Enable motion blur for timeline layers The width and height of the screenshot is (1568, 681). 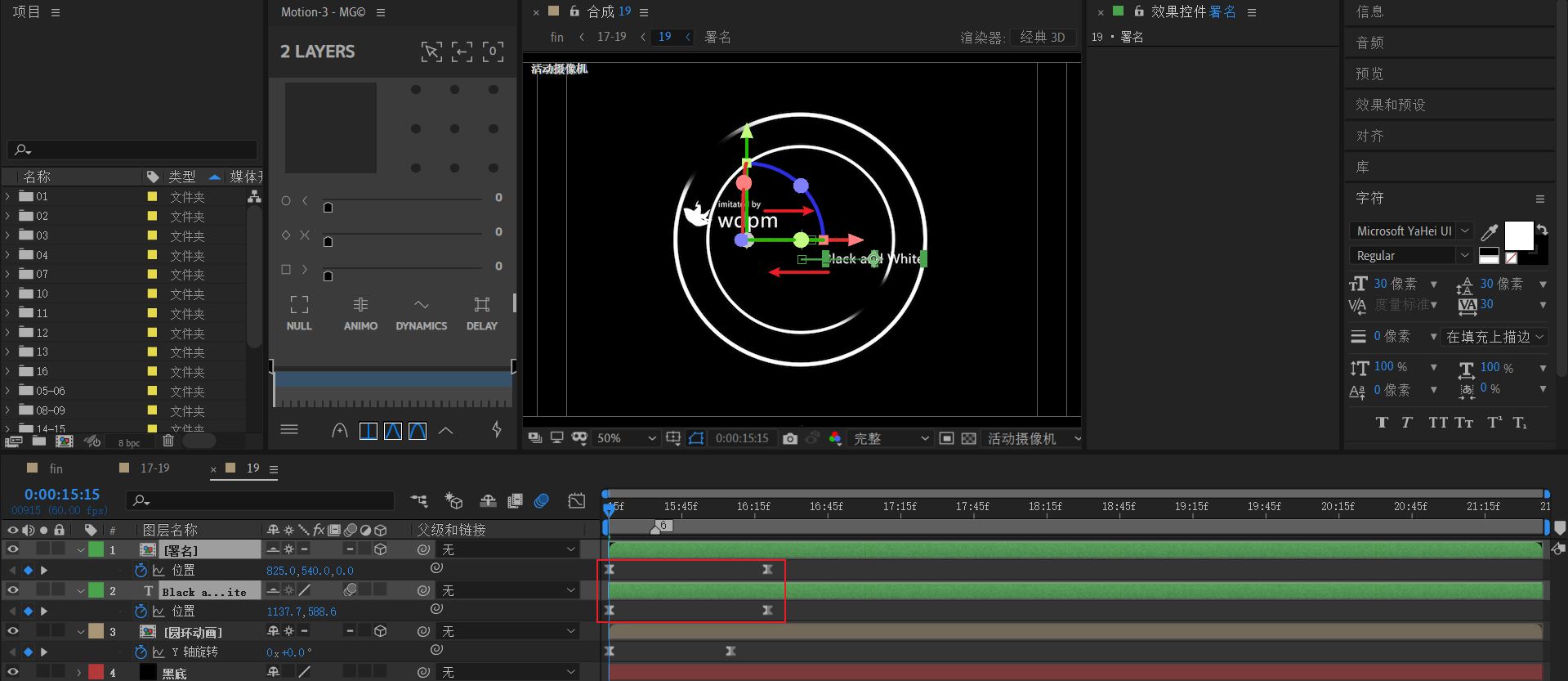coord(541,500)
